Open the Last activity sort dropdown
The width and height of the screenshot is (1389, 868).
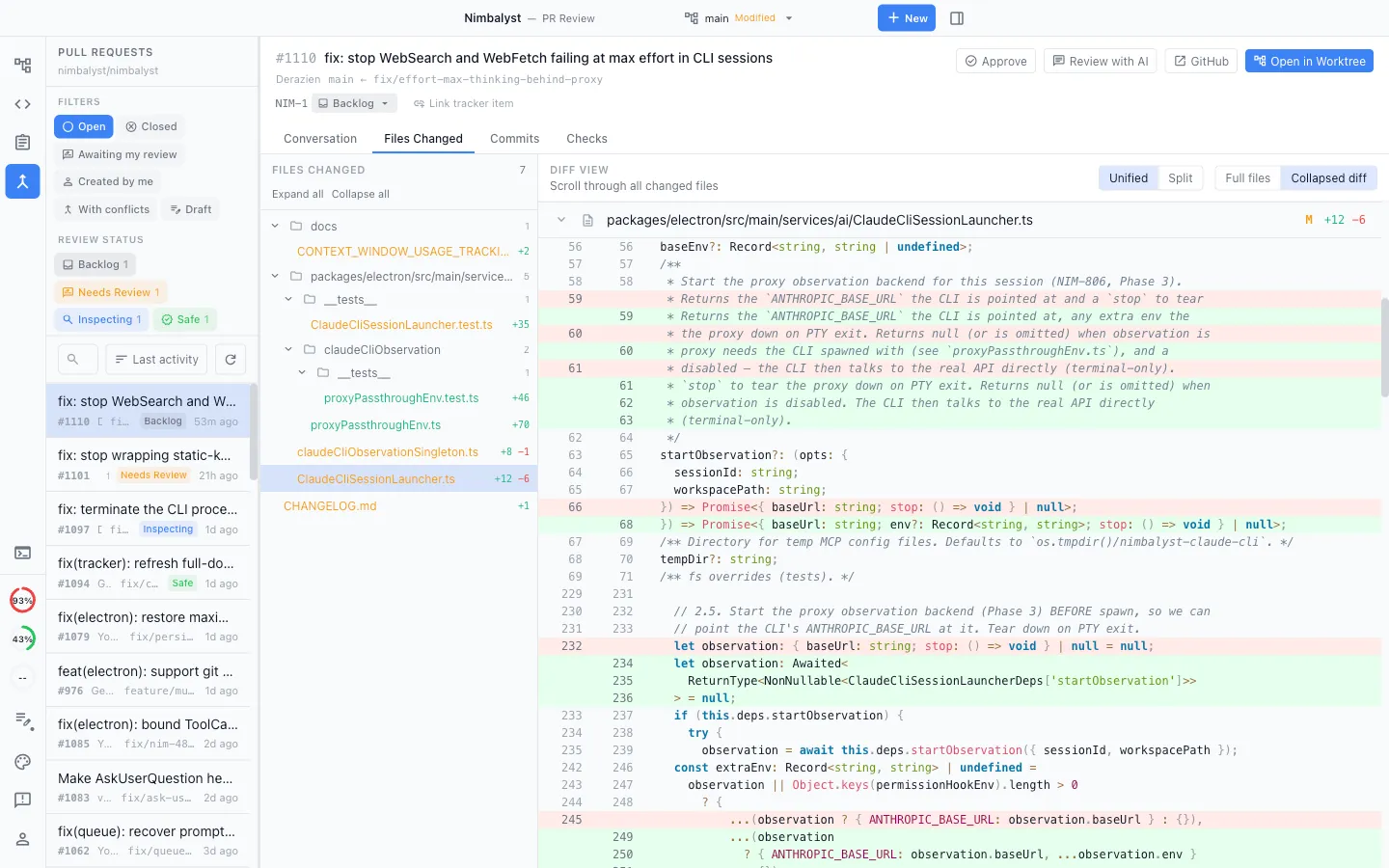pos(156,359)
